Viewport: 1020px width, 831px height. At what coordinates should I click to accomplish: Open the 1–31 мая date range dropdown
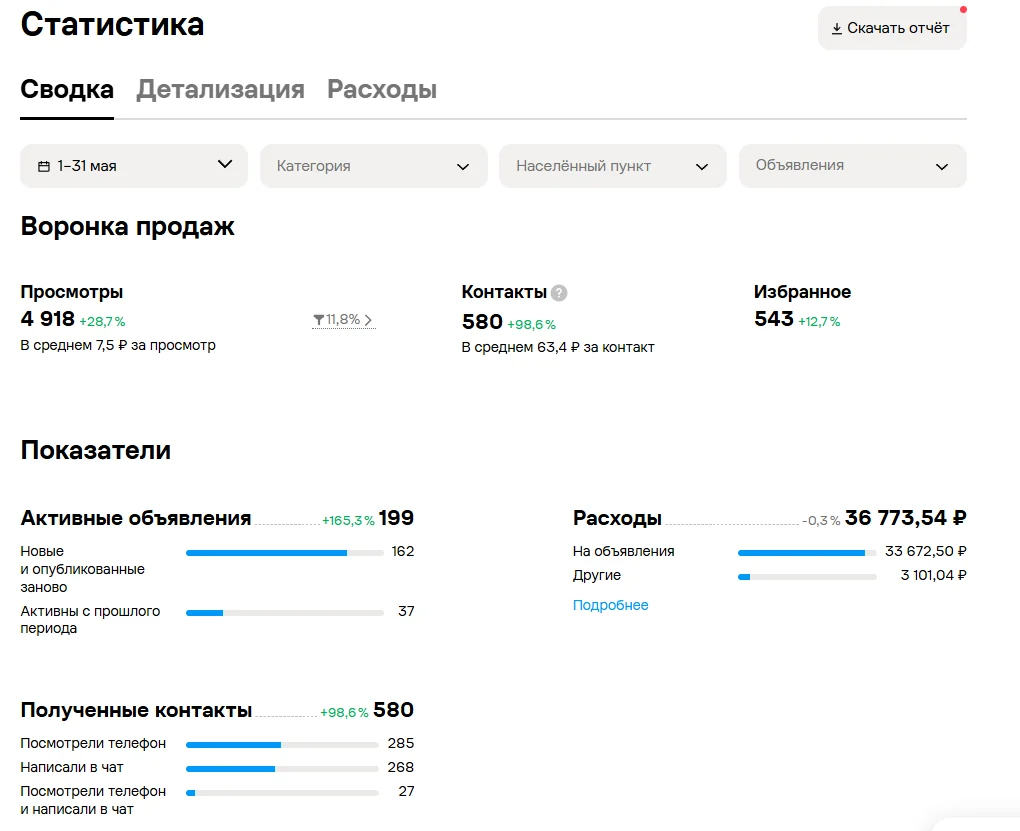[134, 166]
